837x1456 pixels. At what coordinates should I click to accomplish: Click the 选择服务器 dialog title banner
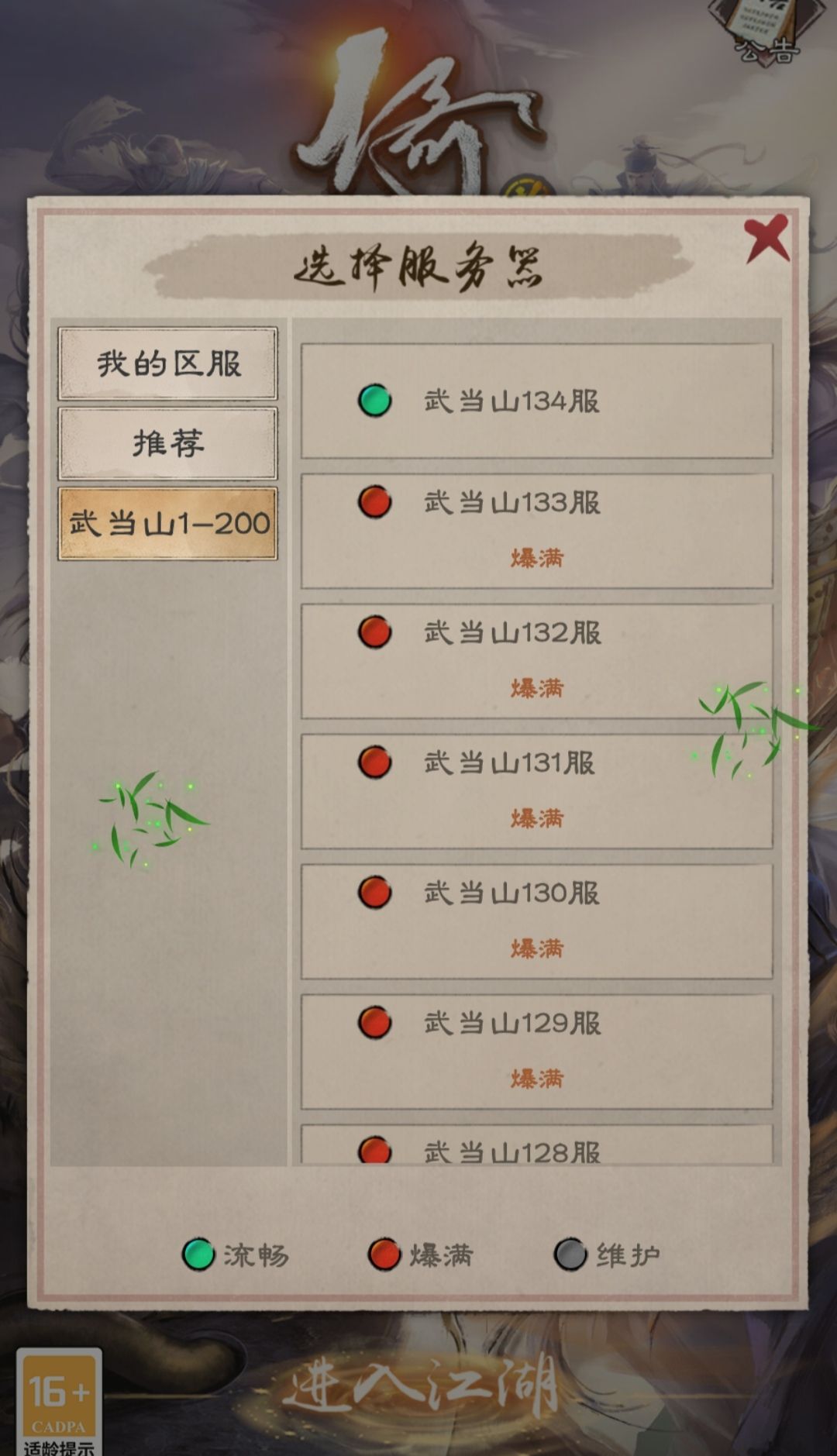(x=418, y=267)
